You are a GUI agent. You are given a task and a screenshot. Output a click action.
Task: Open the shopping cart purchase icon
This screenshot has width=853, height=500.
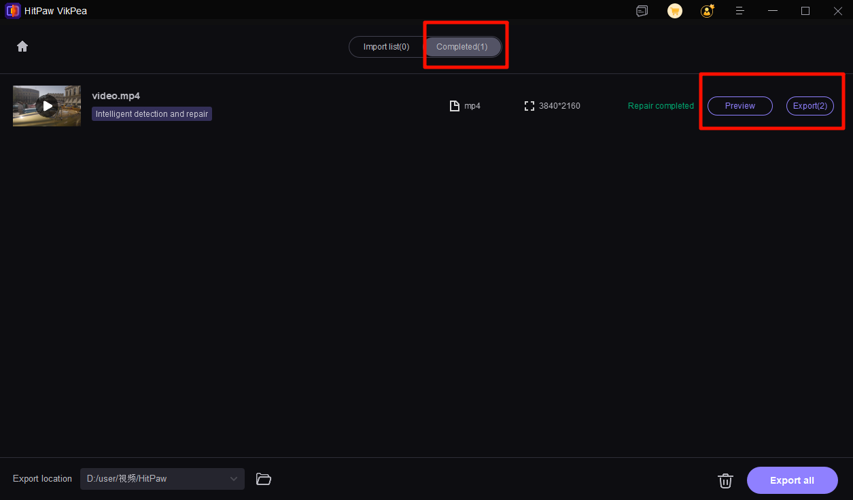(675, 11)
